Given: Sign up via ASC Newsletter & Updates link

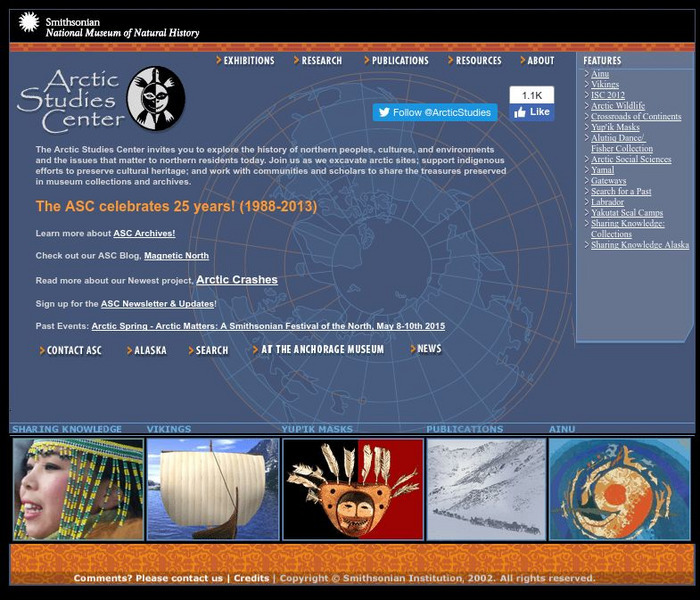Looking at the screenshot, I should click(x=158, y=304).
